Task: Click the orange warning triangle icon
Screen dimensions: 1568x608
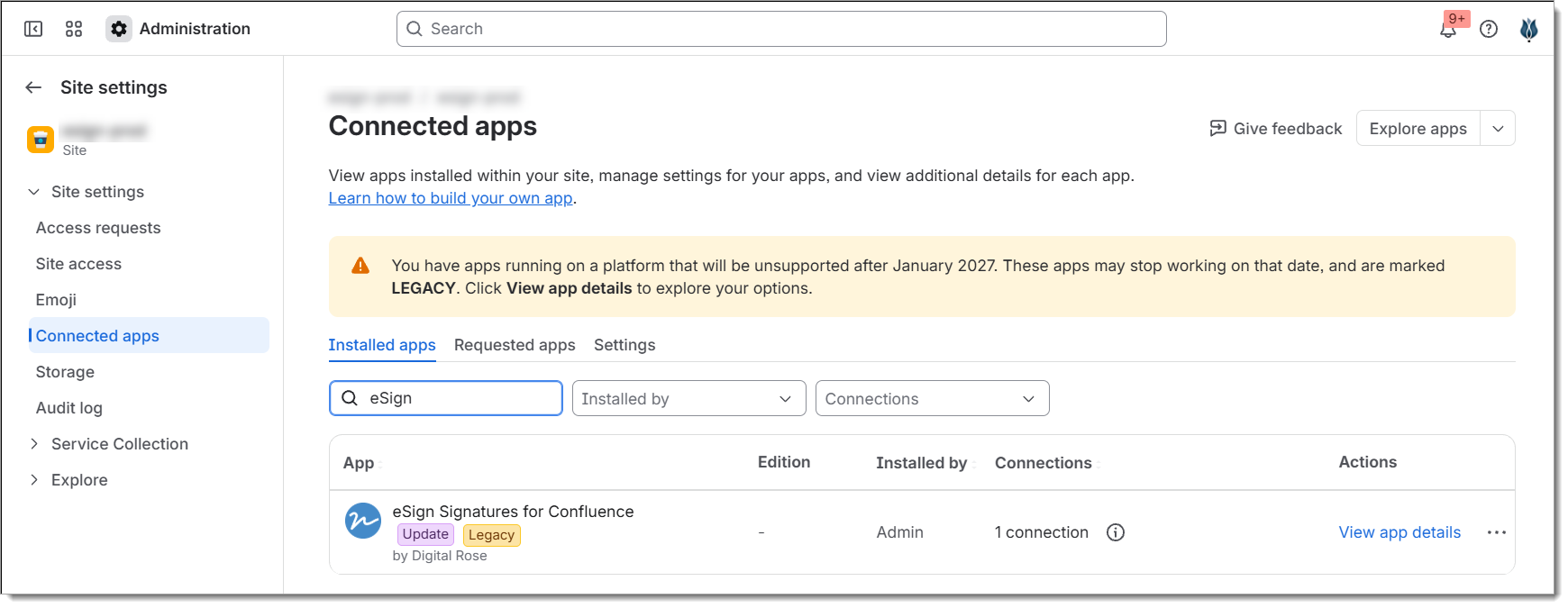Action: click(x=360, y=266)
